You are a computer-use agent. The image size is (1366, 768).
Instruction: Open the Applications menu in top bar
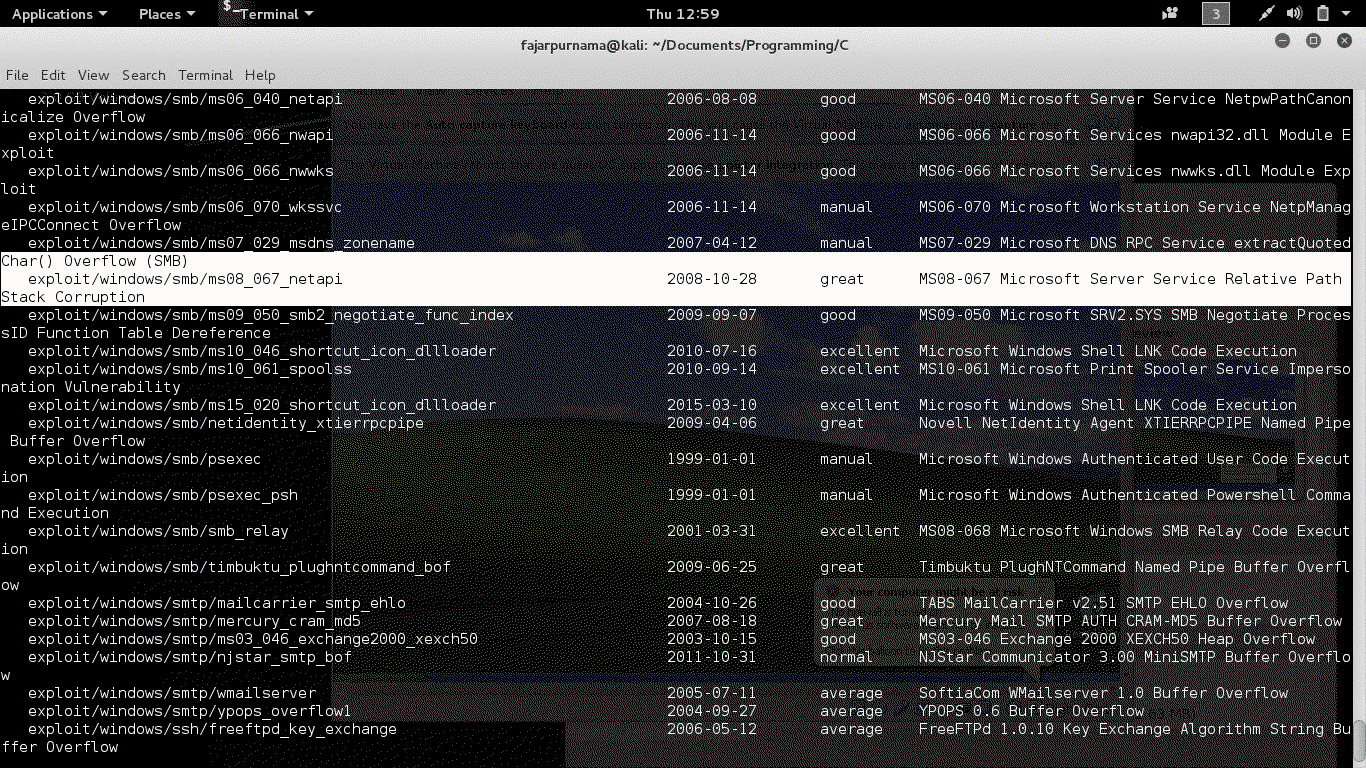coord(59,14)
